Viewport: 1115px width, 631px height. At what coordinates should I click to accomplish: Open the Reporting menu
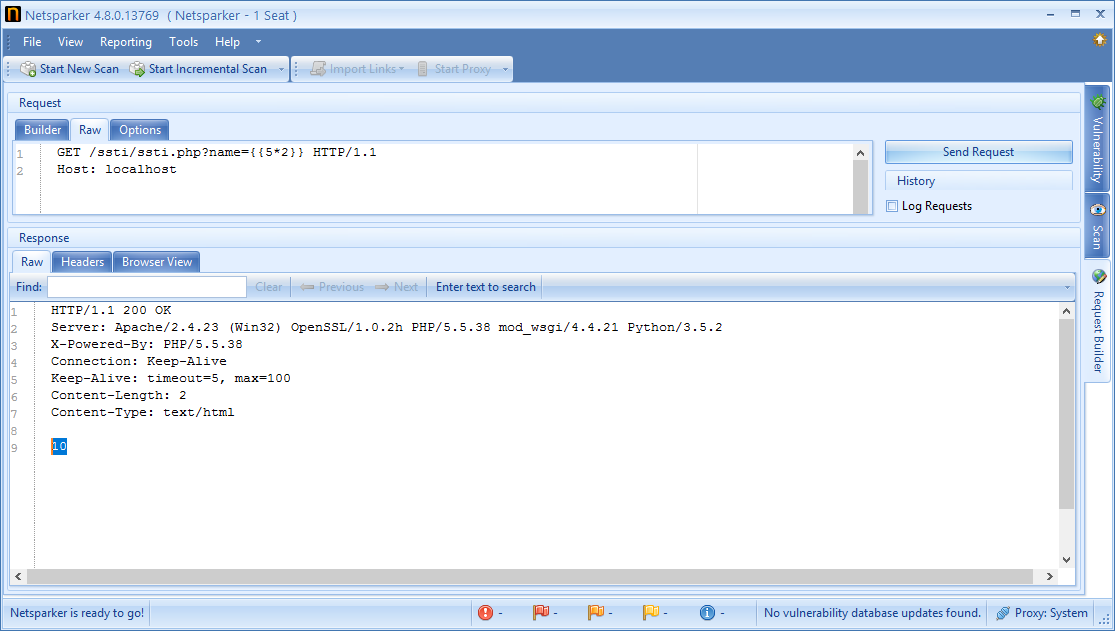pos(125,41)
